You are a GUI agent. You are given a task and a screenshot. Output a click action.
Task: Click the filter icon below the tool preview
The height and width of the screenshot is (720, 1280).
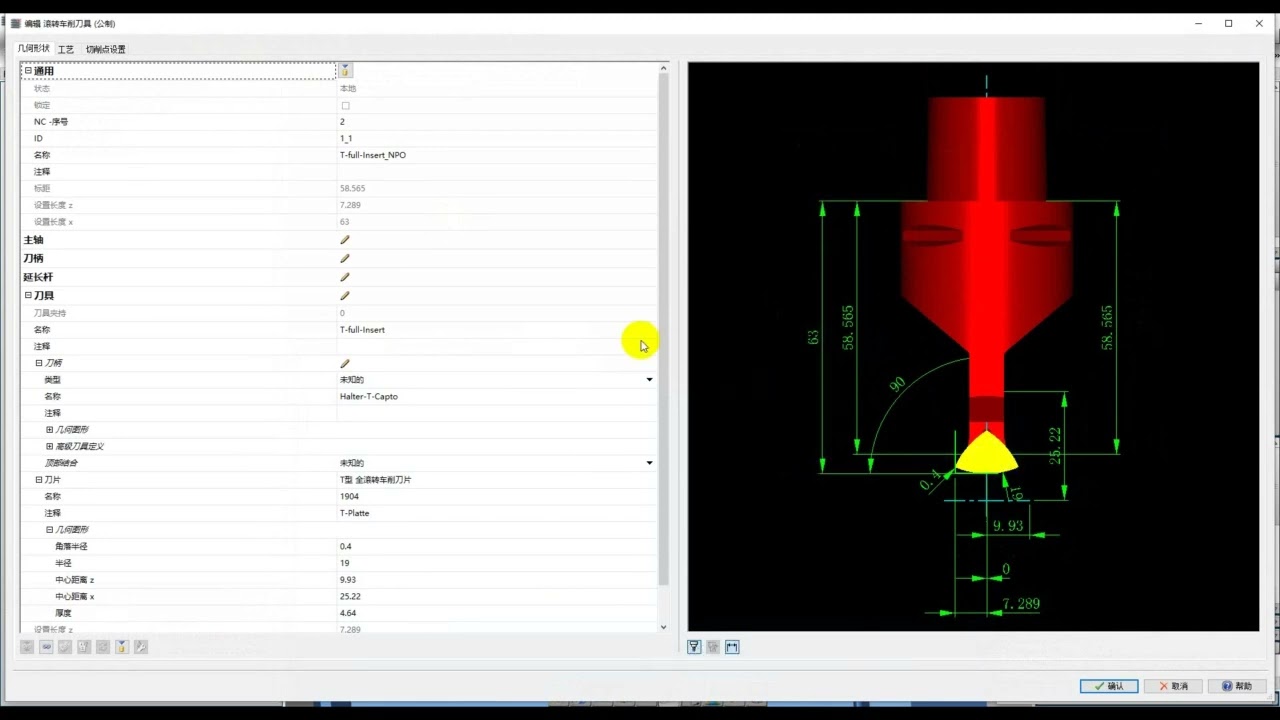[694, 647]
